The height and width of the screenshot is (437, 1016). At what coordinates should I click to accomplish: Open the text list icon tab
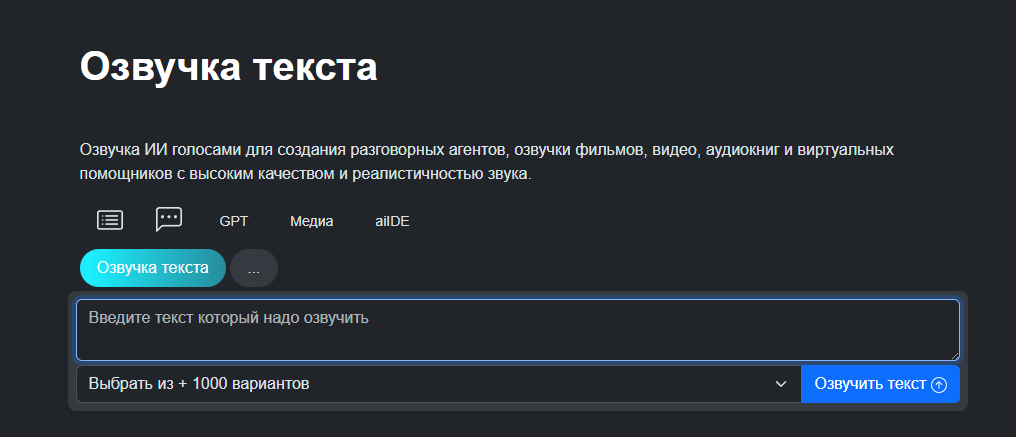pos(110,220)
